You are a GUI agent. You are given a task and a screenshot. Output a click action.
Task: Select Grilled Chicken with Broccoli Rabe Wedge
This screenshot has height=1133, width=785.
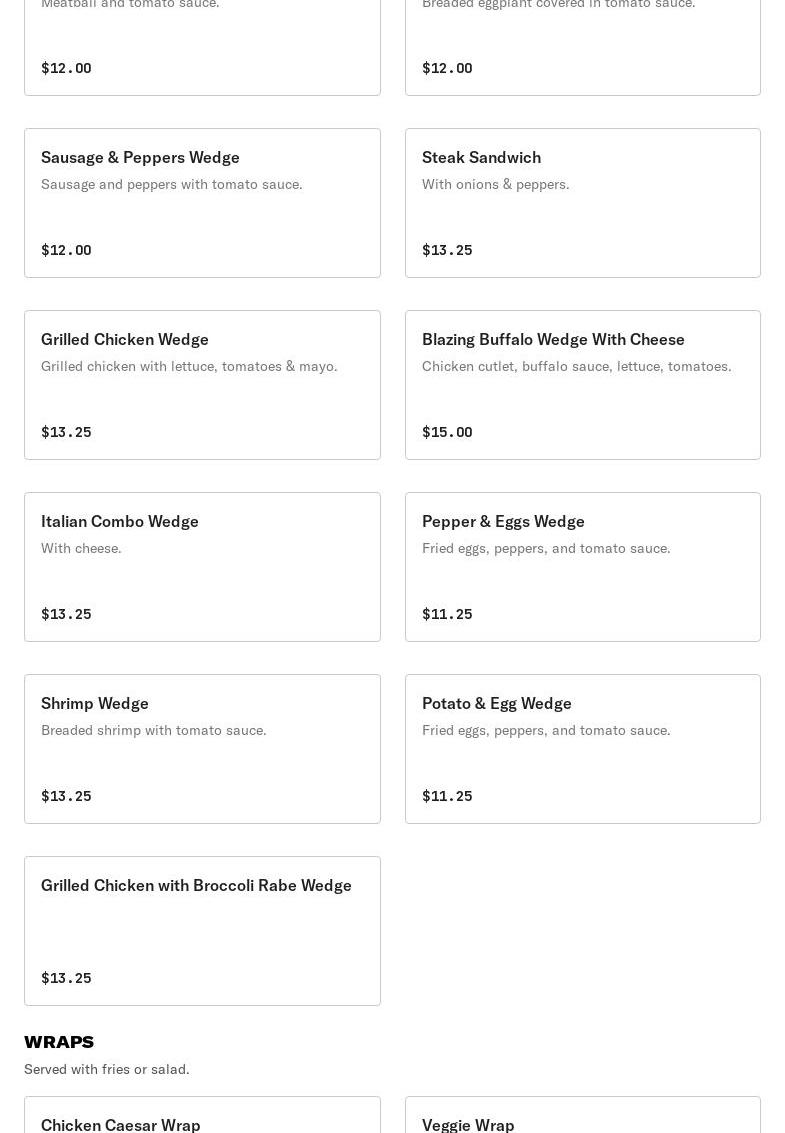point(196,885)
